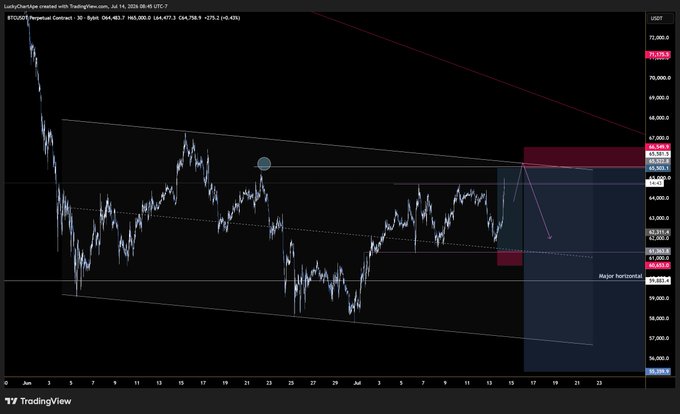Click the Major horizontal line label
This screenshot has width=680, height=414.
pos(620,276)
